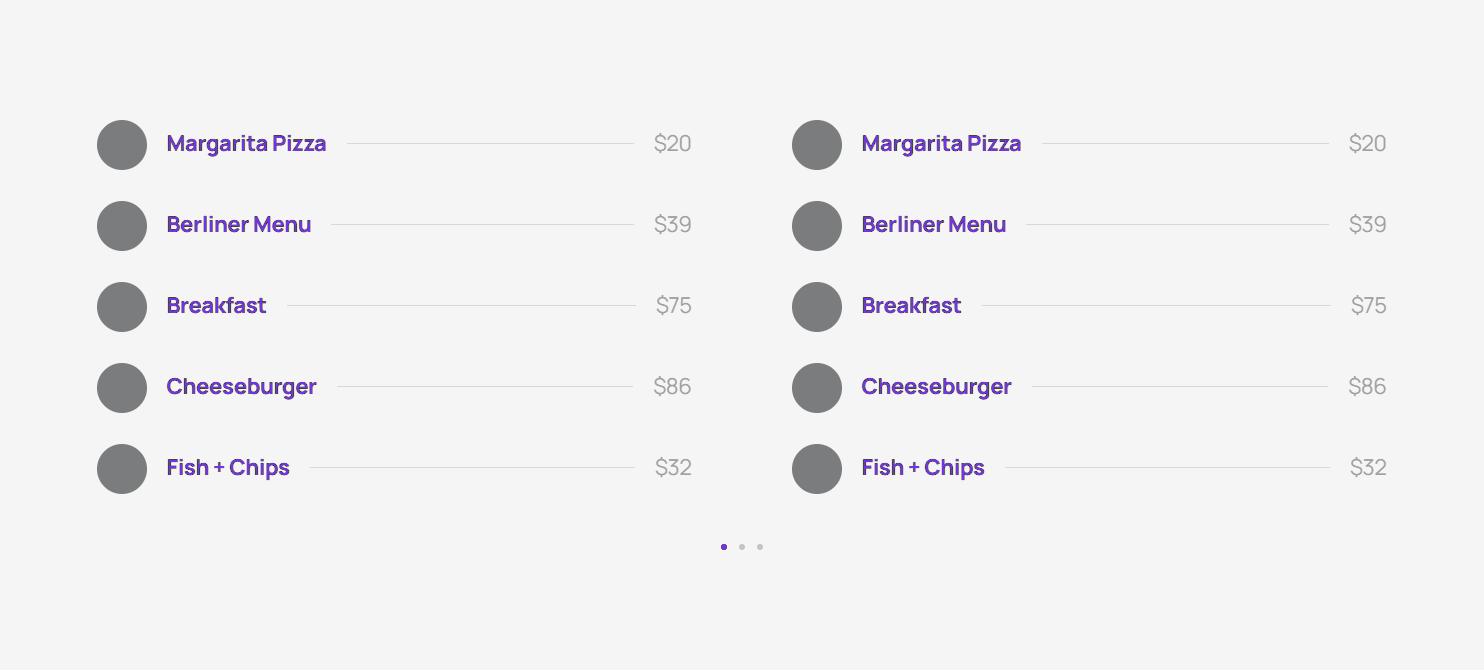
Task: Open Cheeseburger link in right column
Action: click(x=936, y=387)
